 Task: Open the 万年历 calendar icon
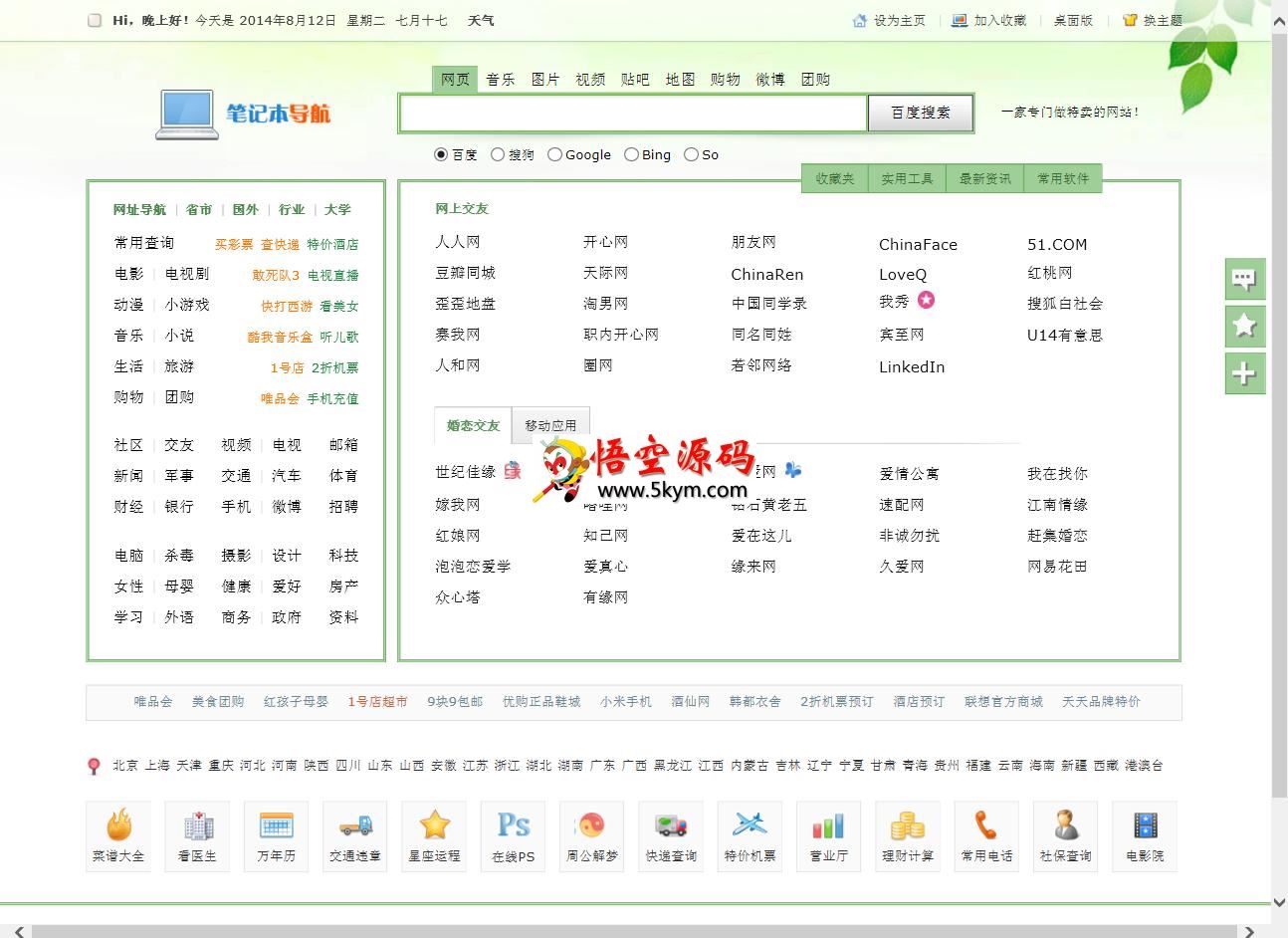[x=276, y=835]
